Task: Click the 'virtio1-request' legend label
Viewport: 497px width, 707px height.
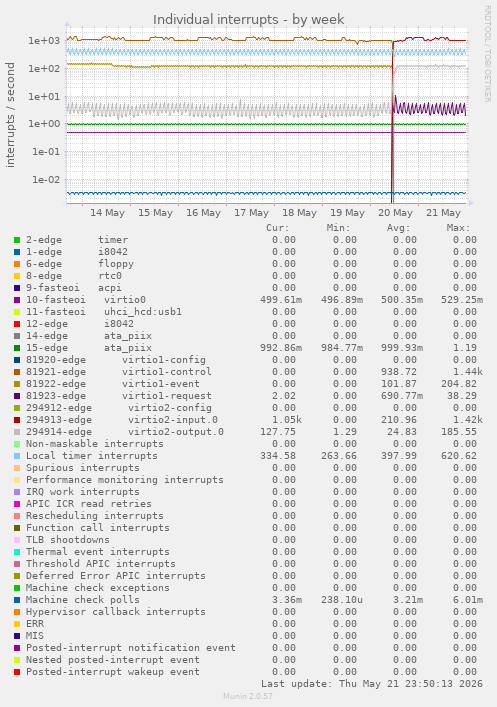Action: tap(166, 396)
